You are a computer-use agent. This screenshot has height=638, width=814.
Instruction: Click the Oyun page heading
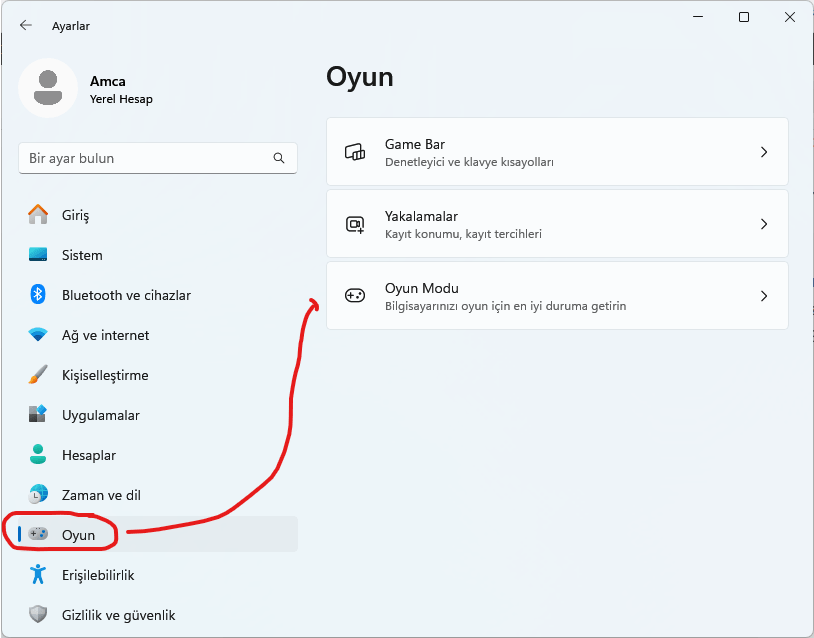360,77
